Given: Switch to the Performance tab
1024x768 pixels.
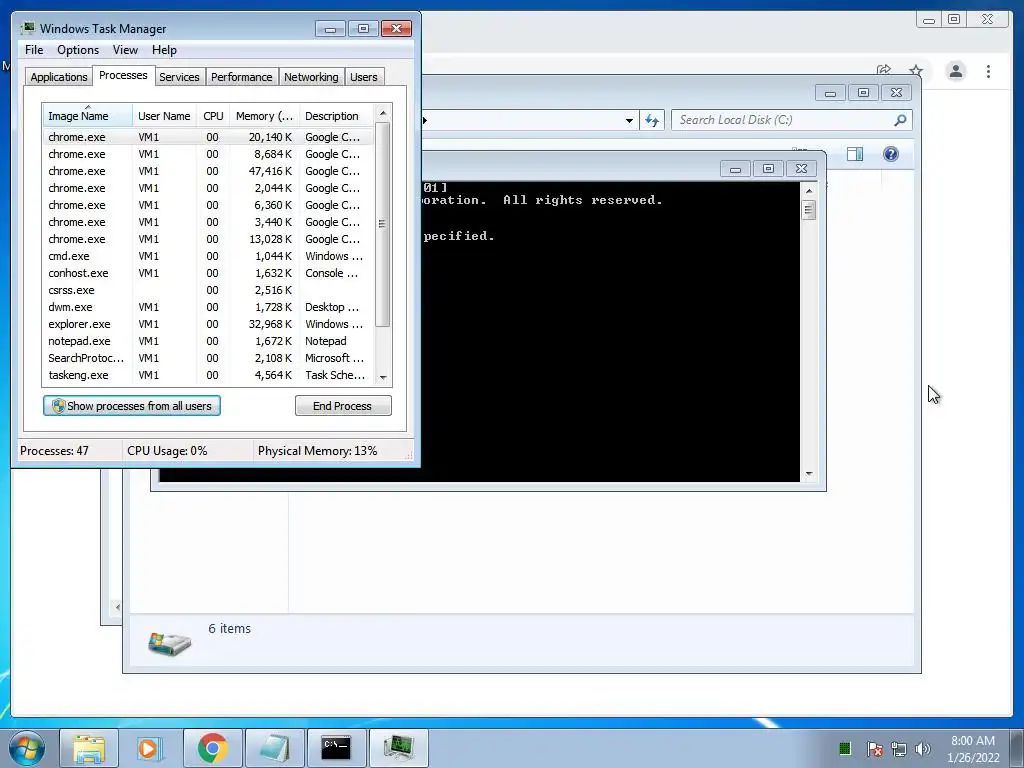Looking at the screenshot, I should (x=241, y=77).
